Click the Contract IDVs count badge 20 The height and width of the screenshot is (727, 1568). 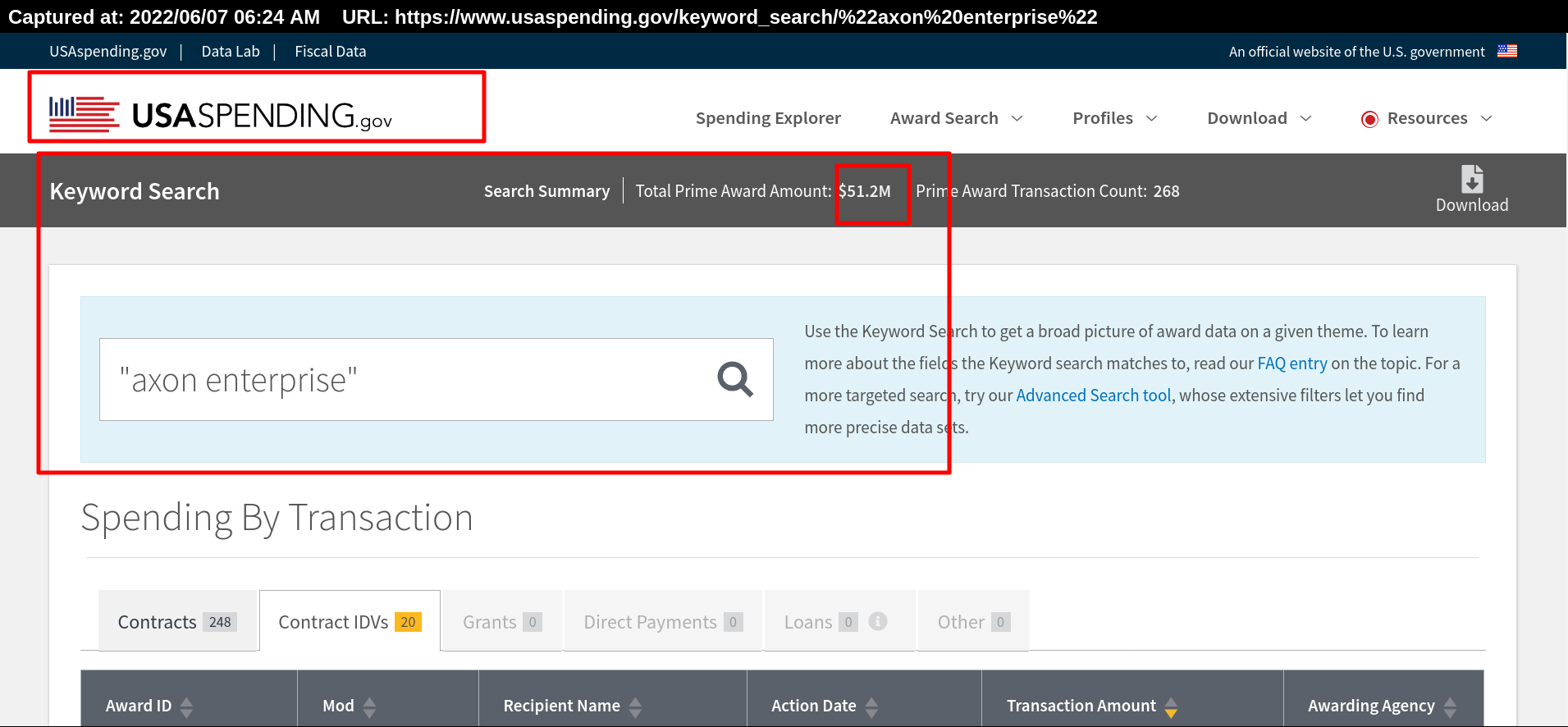[408, 622]
